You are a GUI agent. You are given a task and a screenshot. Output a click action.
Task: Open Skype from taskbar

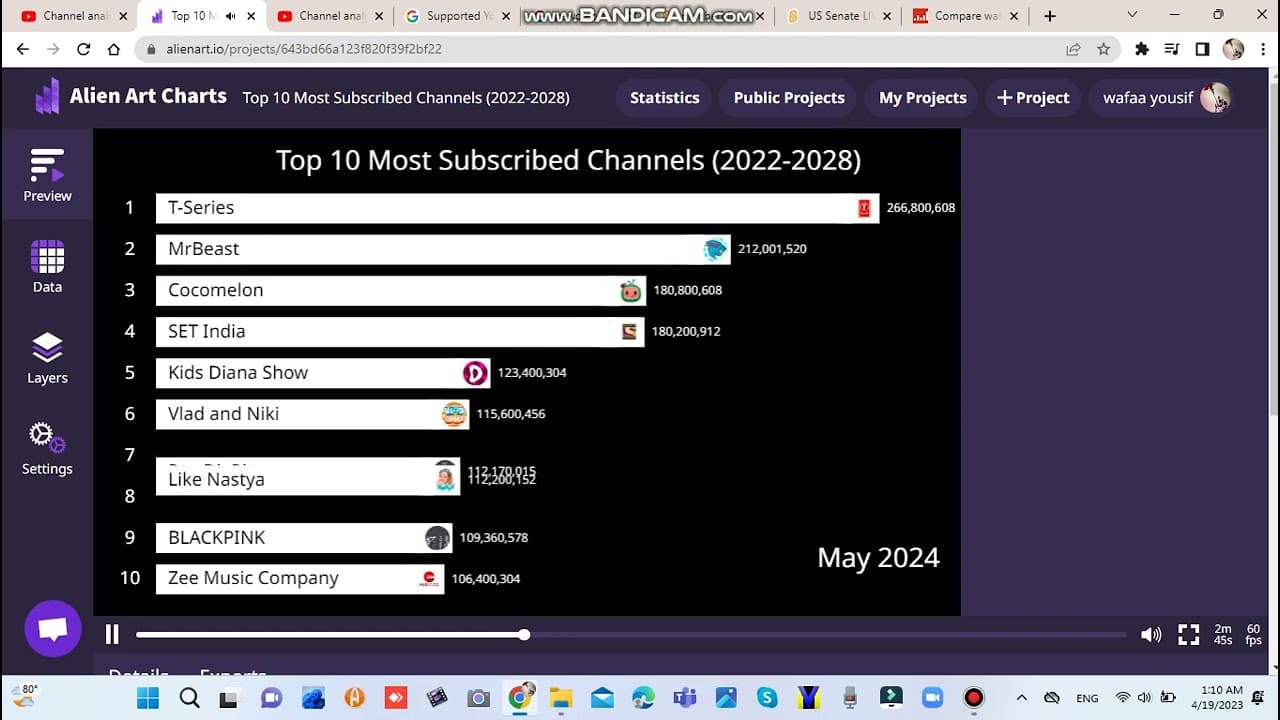coord(767,697)
